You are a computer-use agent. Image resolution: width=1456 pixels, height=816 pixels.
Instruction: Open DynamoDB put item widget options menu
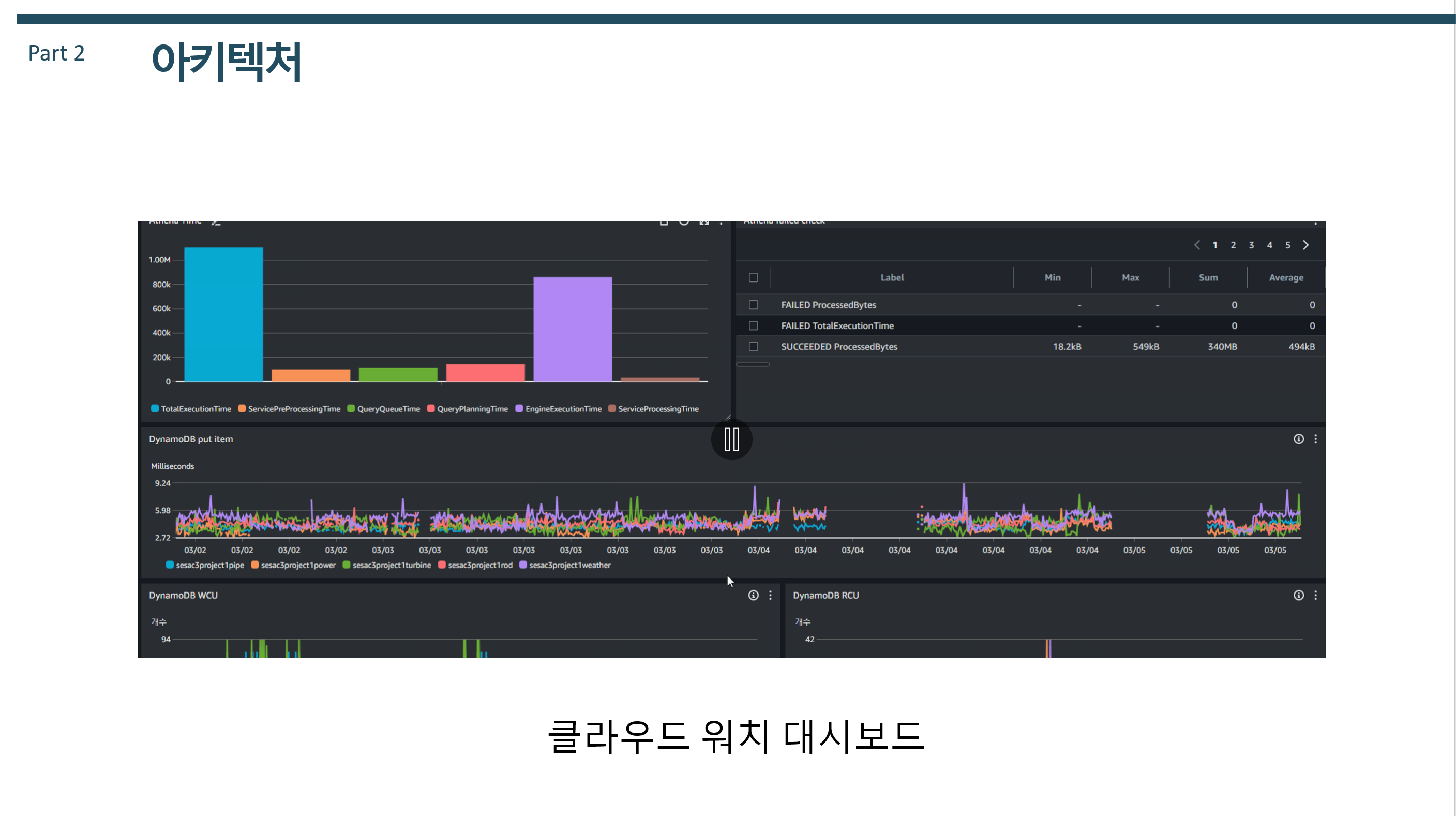coord(1315,439)
